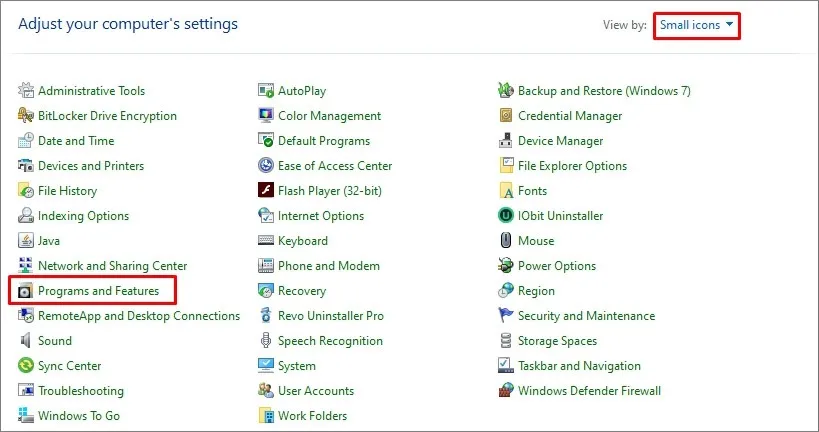The width and height of the screenshot is (819, 432).
Task: Open the Windows Defender Firewall link
Action: [x=589, y=391]
